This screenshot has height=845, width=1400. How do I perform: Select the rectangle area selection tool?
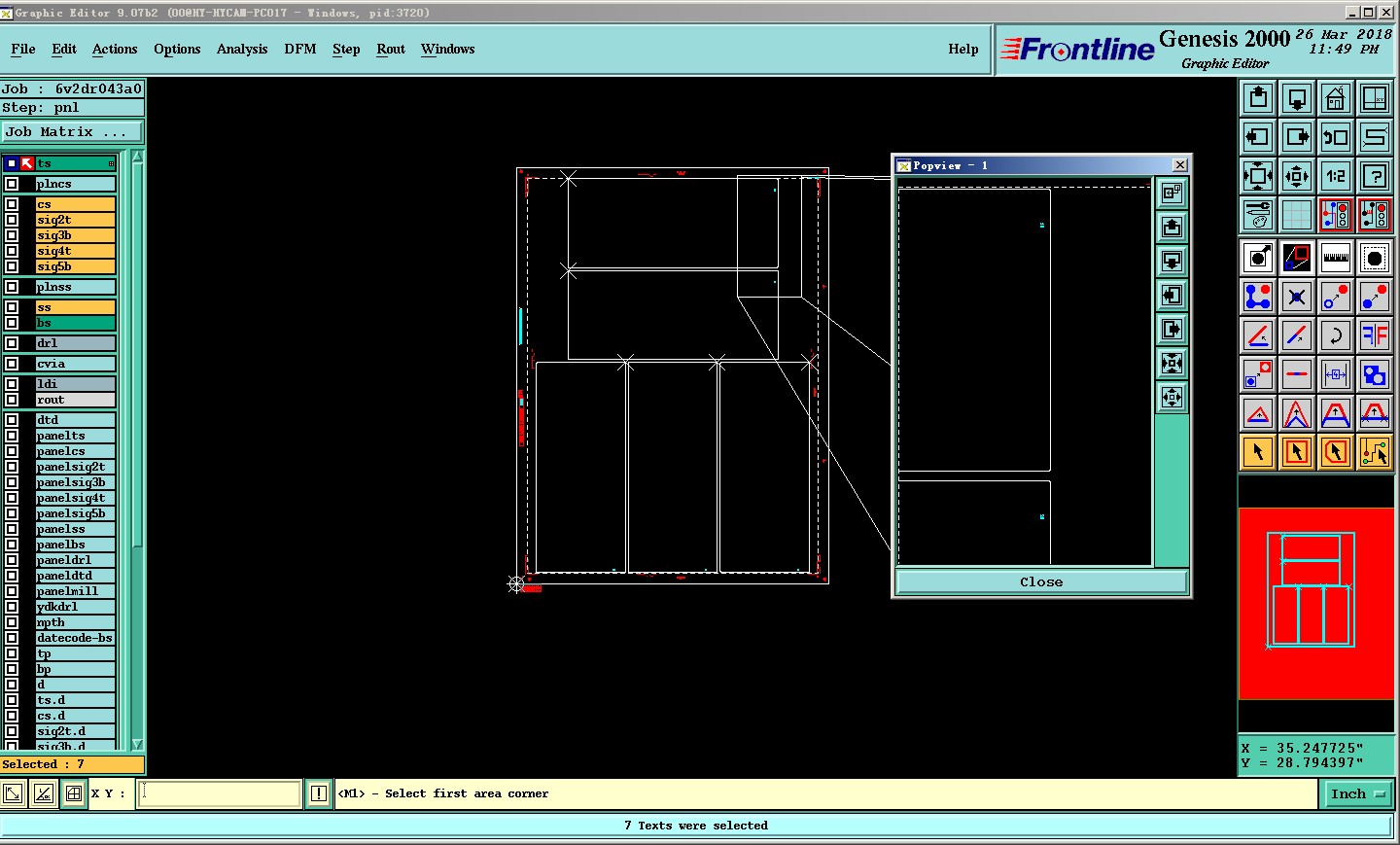[x=1297, y=452]
